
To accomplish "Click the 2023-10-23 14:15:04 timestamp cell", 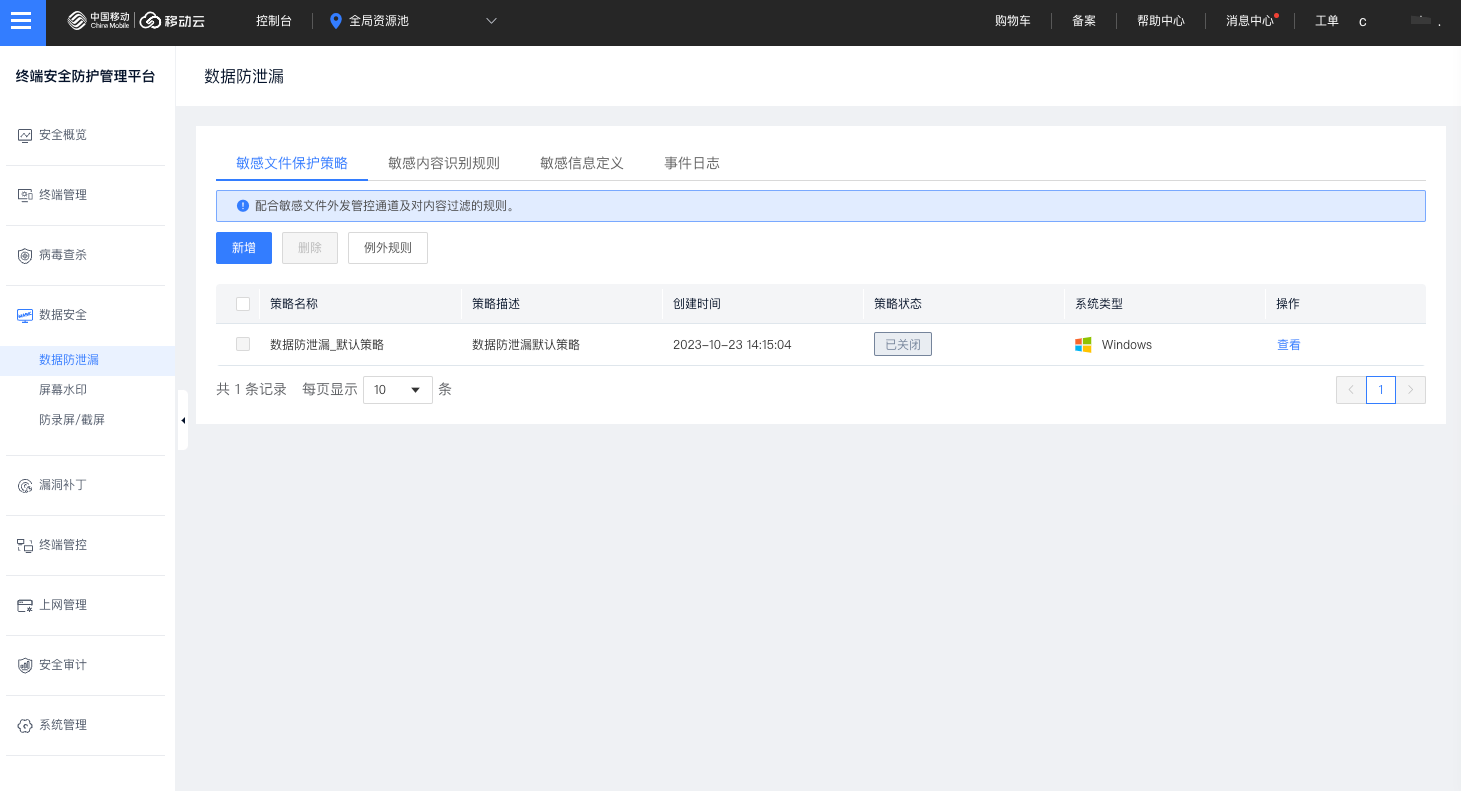I will tap(732, 345).
